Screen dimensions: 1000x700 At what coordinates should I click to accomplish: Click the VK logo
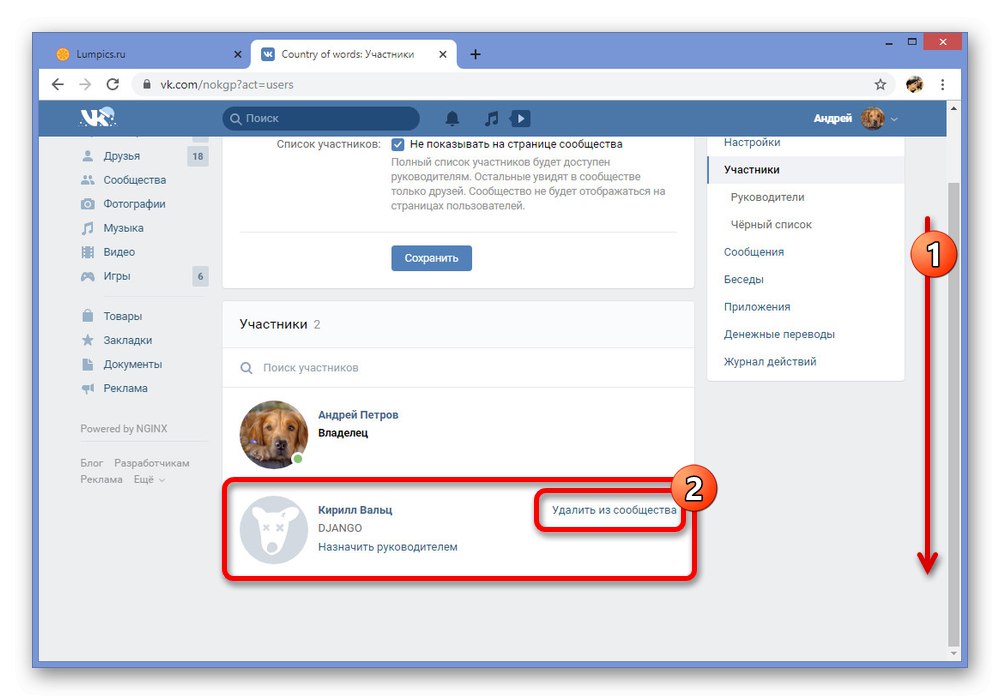tap(98, 118)
